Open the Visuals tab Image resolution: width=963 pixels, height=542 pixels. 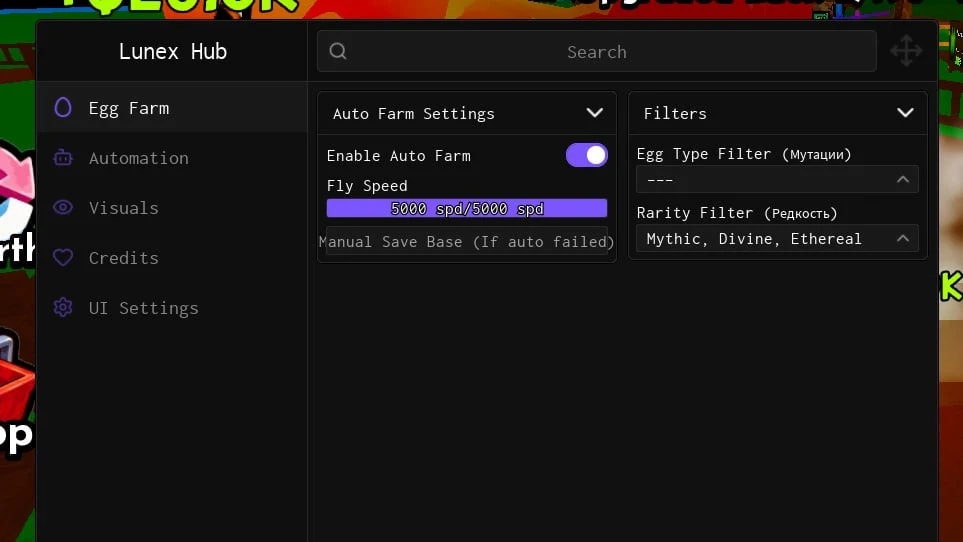(172, 207)
